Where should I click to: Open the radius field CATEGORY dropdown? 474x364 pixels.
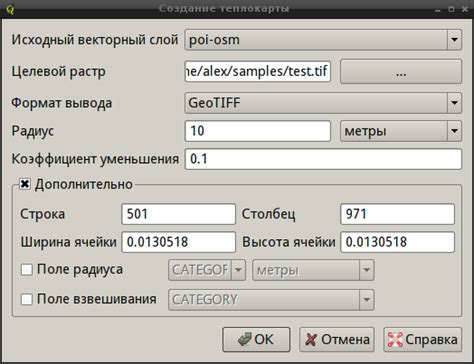[207, 270]
